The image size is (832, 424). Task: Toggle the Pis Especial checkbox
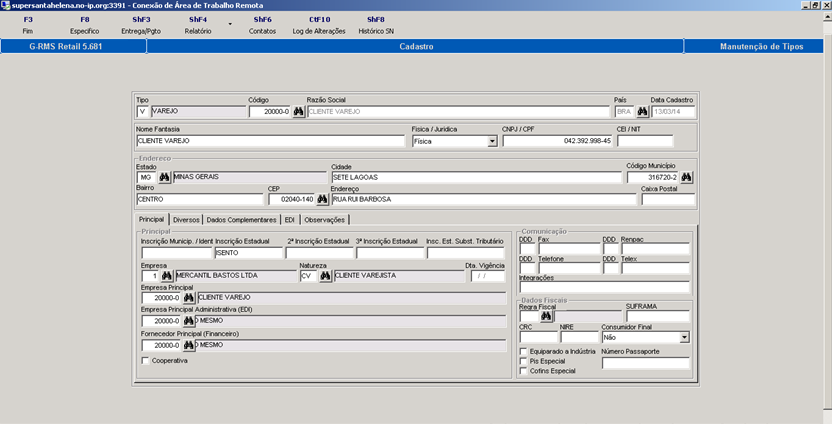[523, 361]
